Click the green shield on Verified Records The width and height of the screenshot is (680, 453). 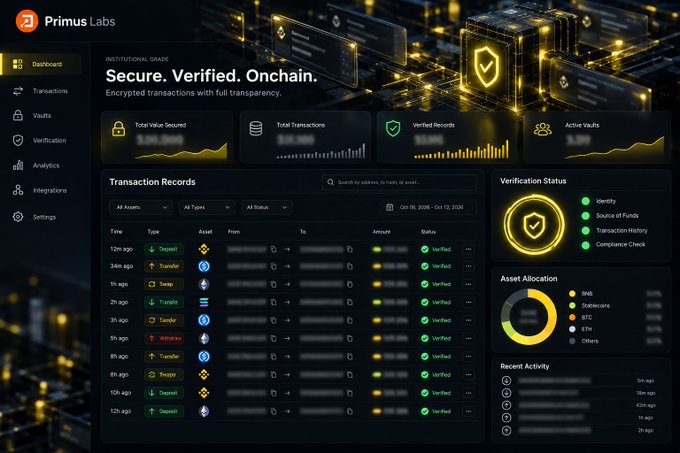(x=393, y=129)
